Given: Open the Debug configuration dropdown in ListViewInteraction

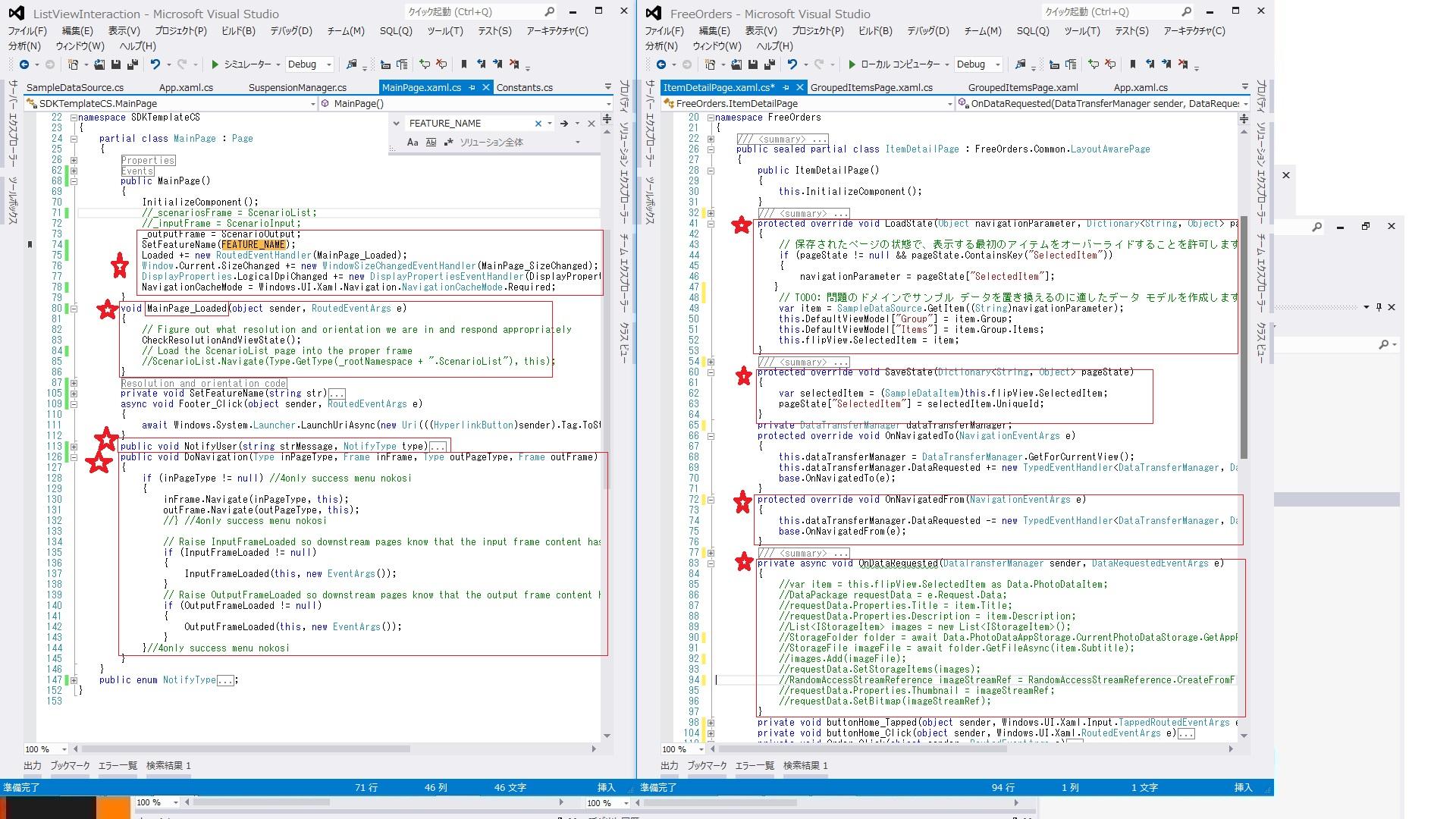Looking at the screenshot, I should click(328, 64).
